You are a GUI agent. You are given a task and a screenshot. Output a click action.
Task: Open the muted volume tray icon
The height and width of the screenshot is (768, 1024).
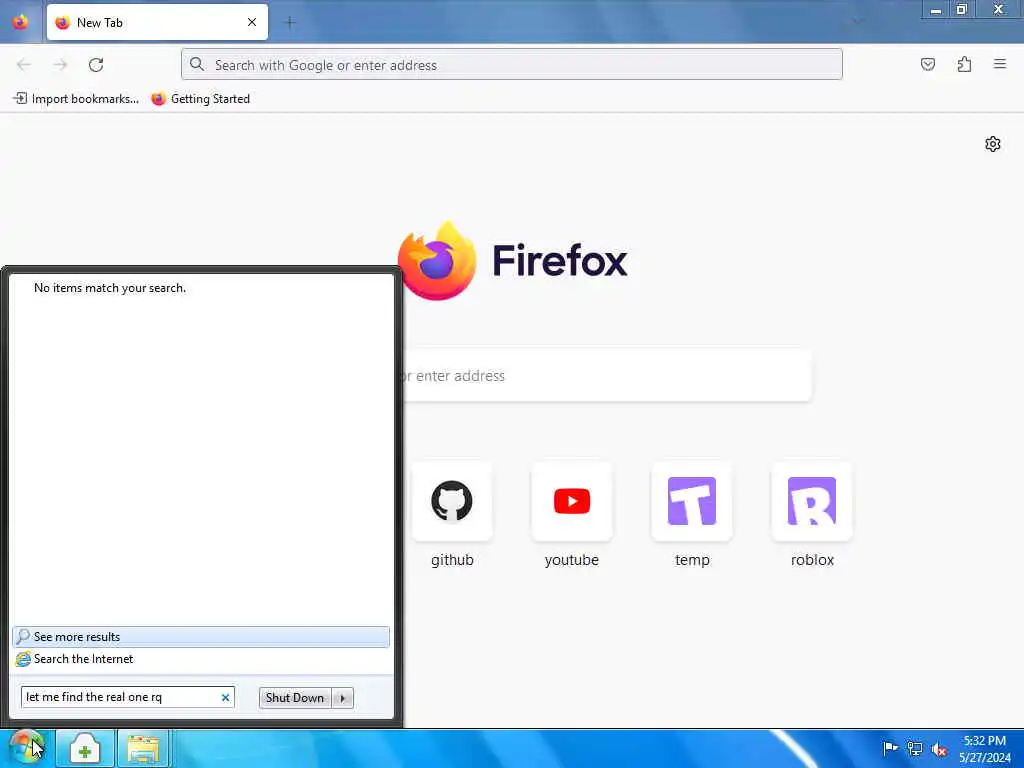tap(939, 749)
